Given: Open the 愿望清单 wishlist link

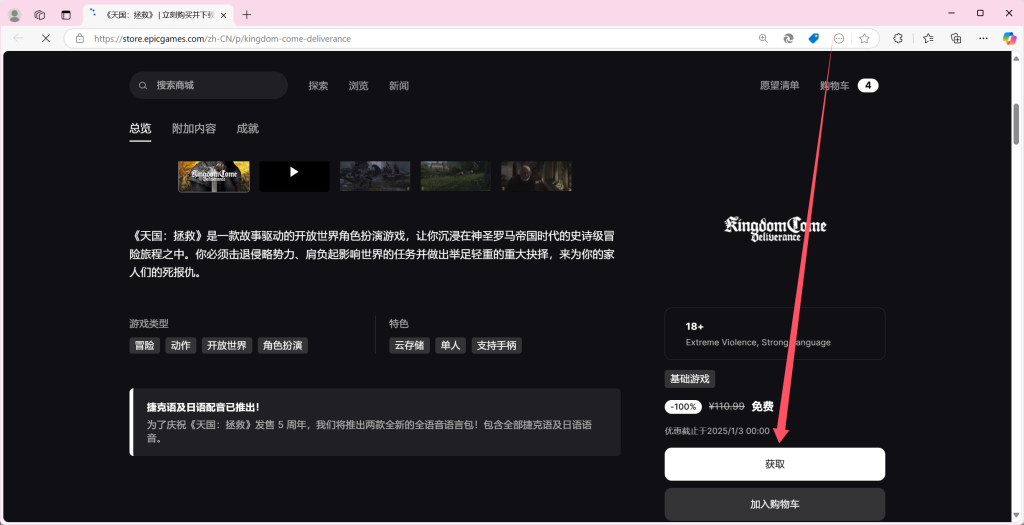Looking at the screenshot, I should [x=780, y=86].
